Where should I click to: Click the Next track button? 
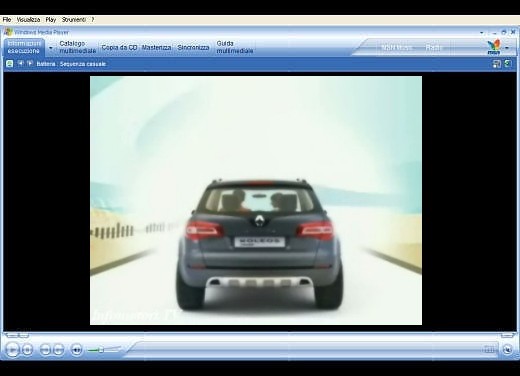coord(58,349)
